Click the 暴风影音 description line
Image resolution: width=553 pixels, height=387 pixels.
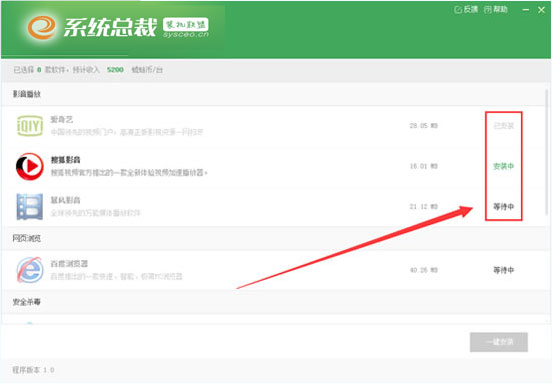[x=96, y=213]
